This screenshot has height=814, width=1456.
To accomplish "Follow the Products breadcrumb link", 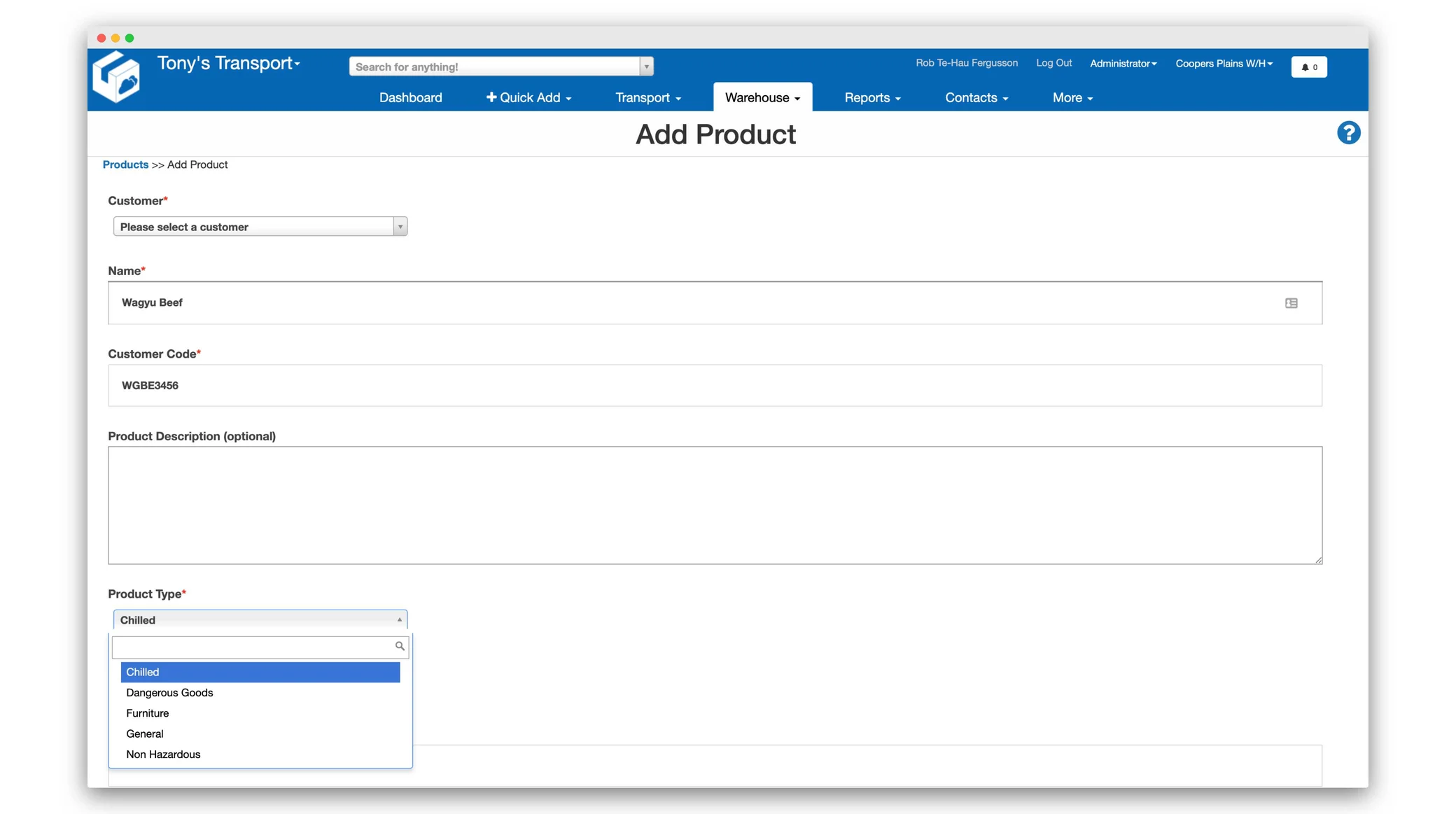I will [125, 164].
